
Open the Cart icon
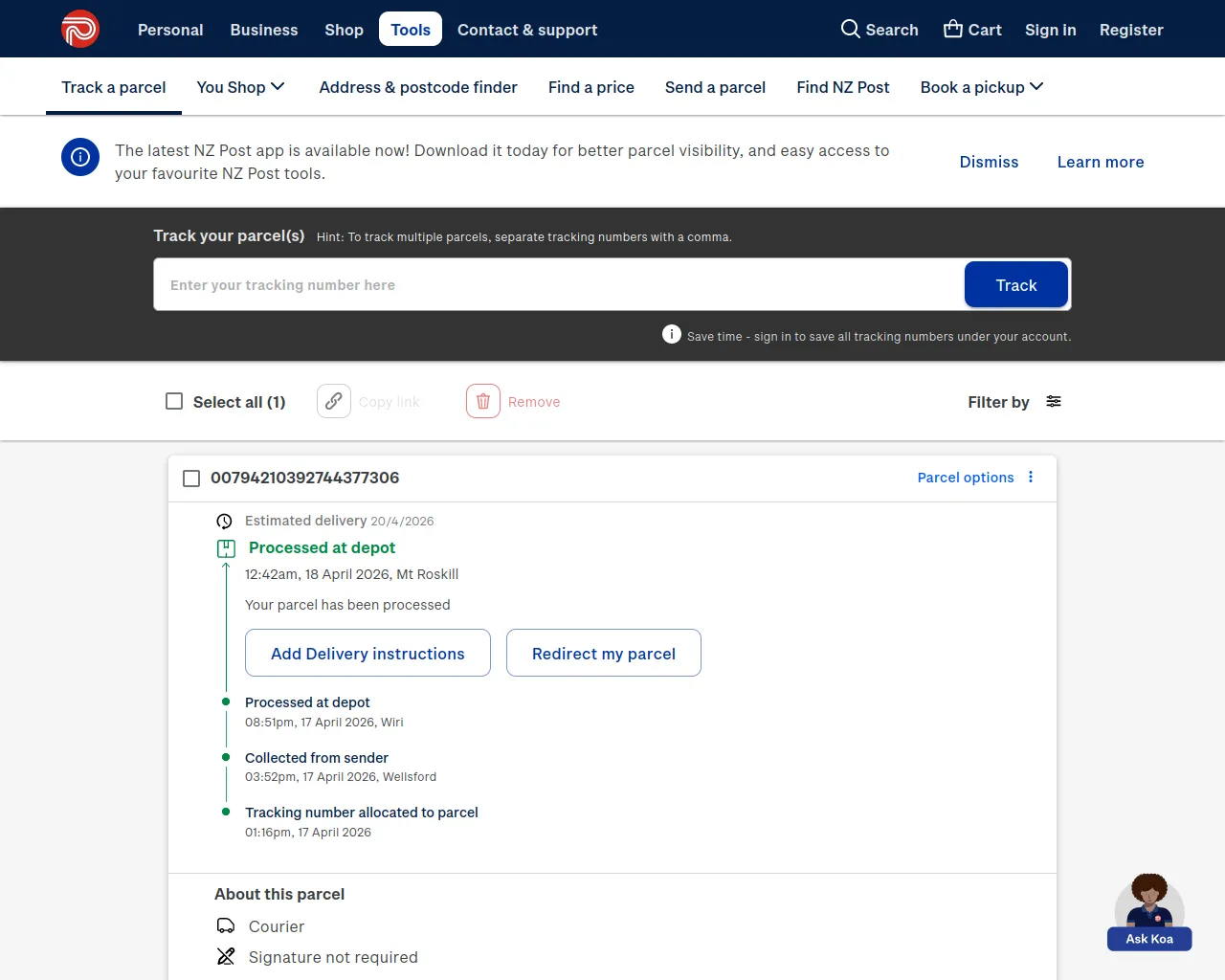coord(950,30)
